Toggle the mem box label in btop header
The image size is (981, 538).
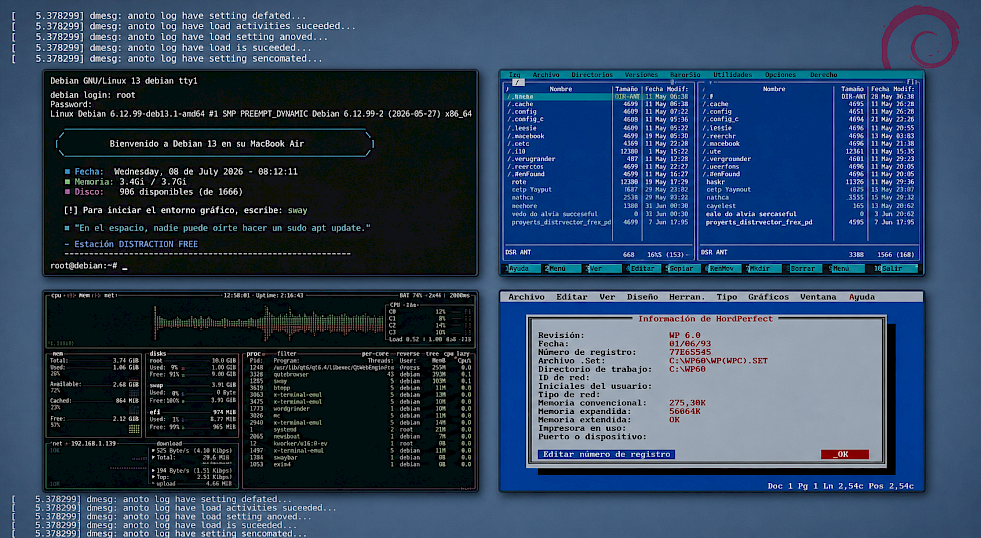click(x=84, y=295)
